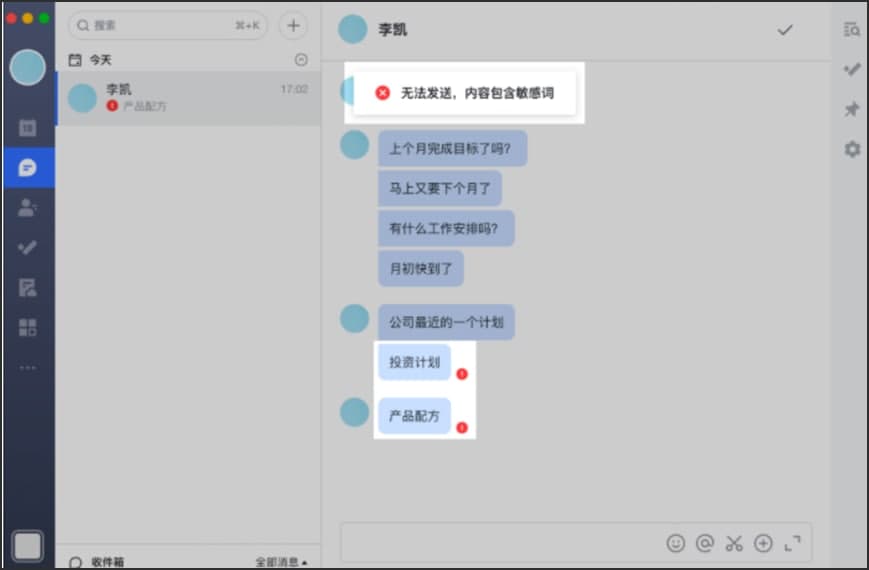Click the calendar icon next to 今天
The width and height of the screenshot is (869, 570).
coord(75,60)
